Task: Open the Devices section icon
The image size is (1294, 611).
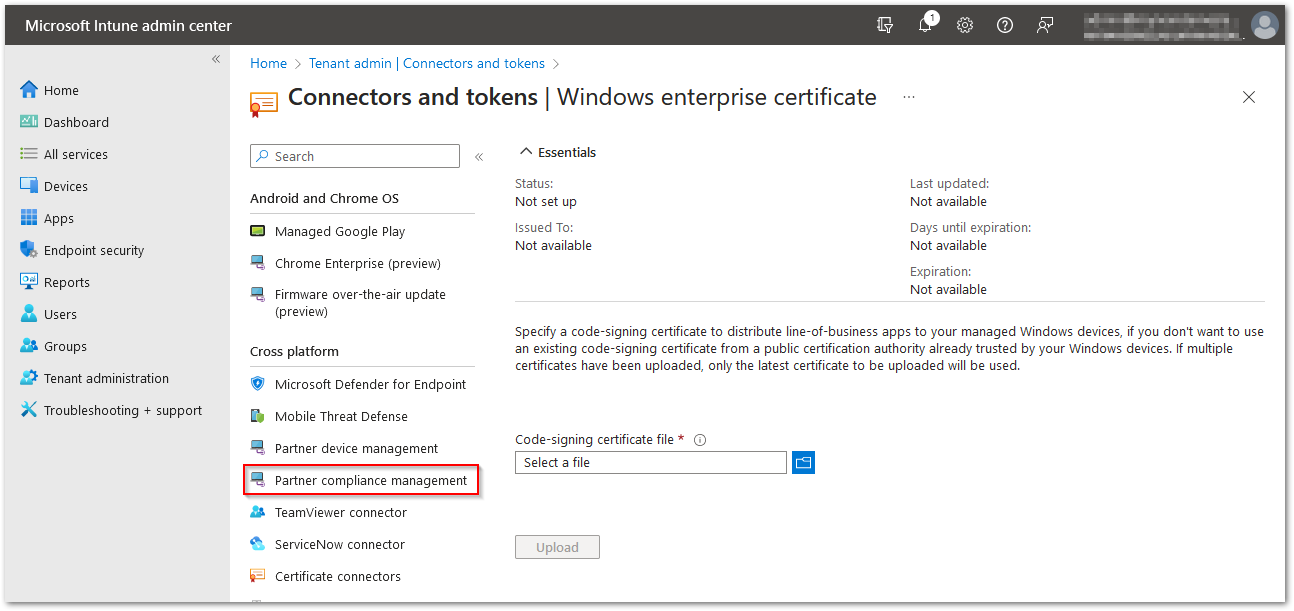Action: pos(32,185)
